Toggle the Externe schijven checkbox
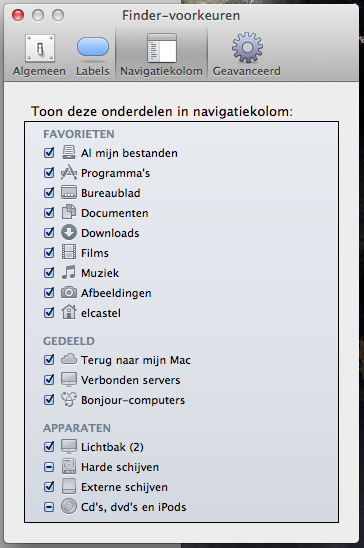Image resolution: width=364 pixels, height=548 pixels. click(x=49, y=486)
